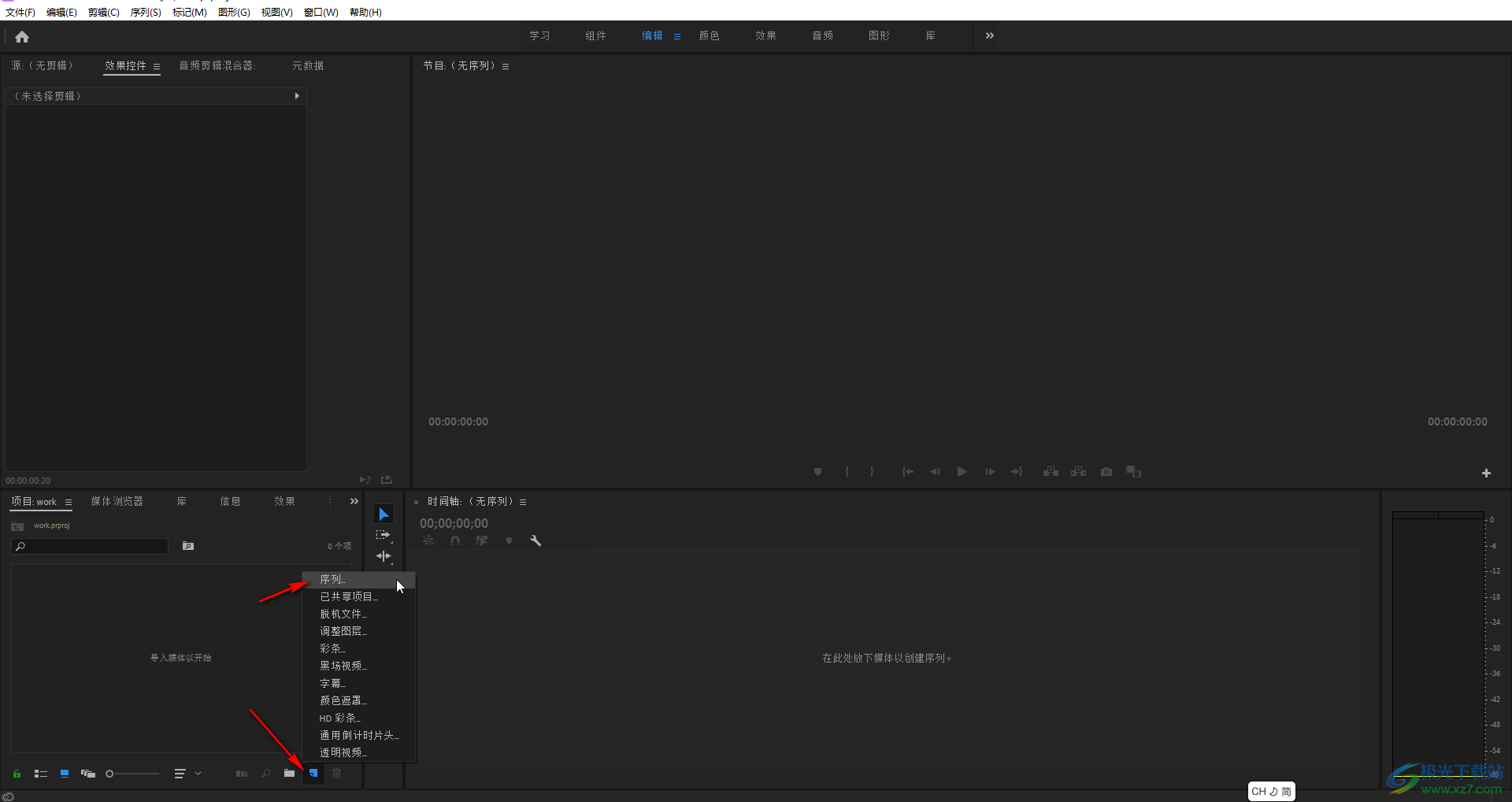
Task: Switch project panel to list view
Action: click(x=41, y=774)
